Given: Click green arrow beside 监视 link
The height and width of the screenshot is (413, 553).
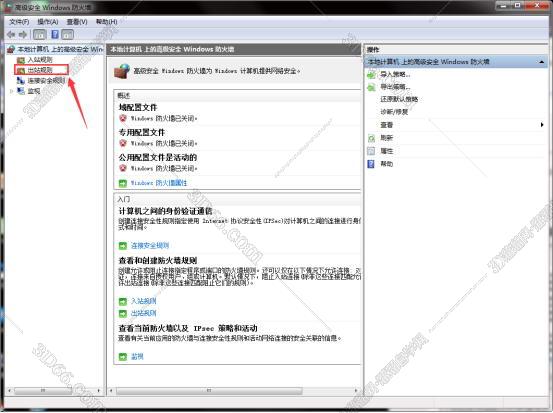Looking at the screenshot, I should click(x=123, y=357).
